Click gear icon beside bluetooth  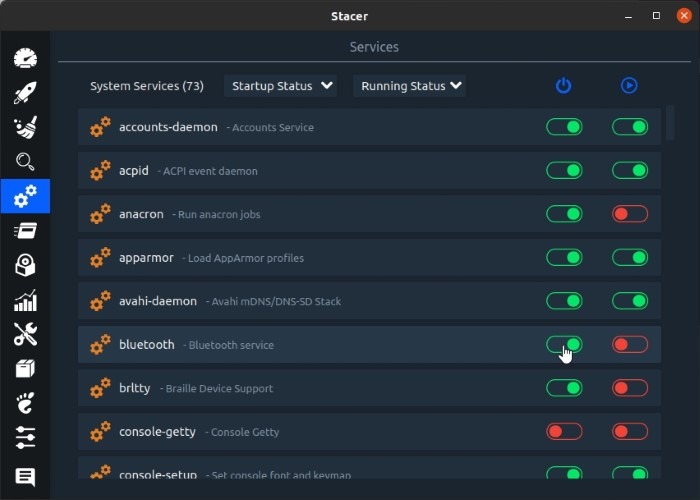[100, 345]
